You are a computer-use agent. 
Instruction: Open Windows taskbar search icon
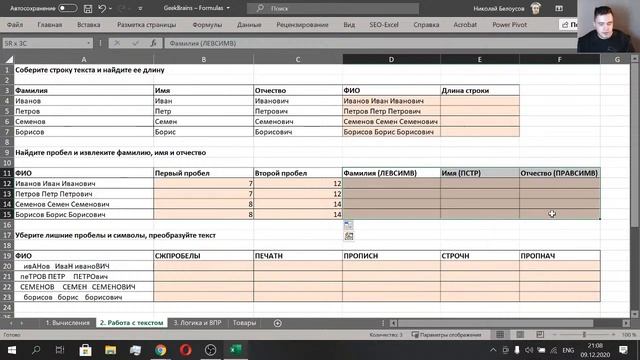pos(36,350)
